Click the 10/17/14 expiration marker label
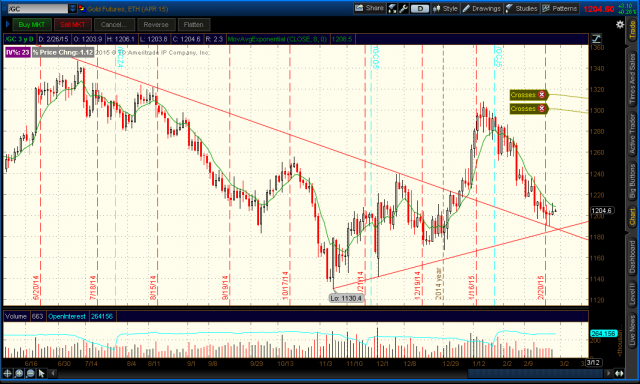The width and height of the screenshot is (640, 384). [285, 286]
